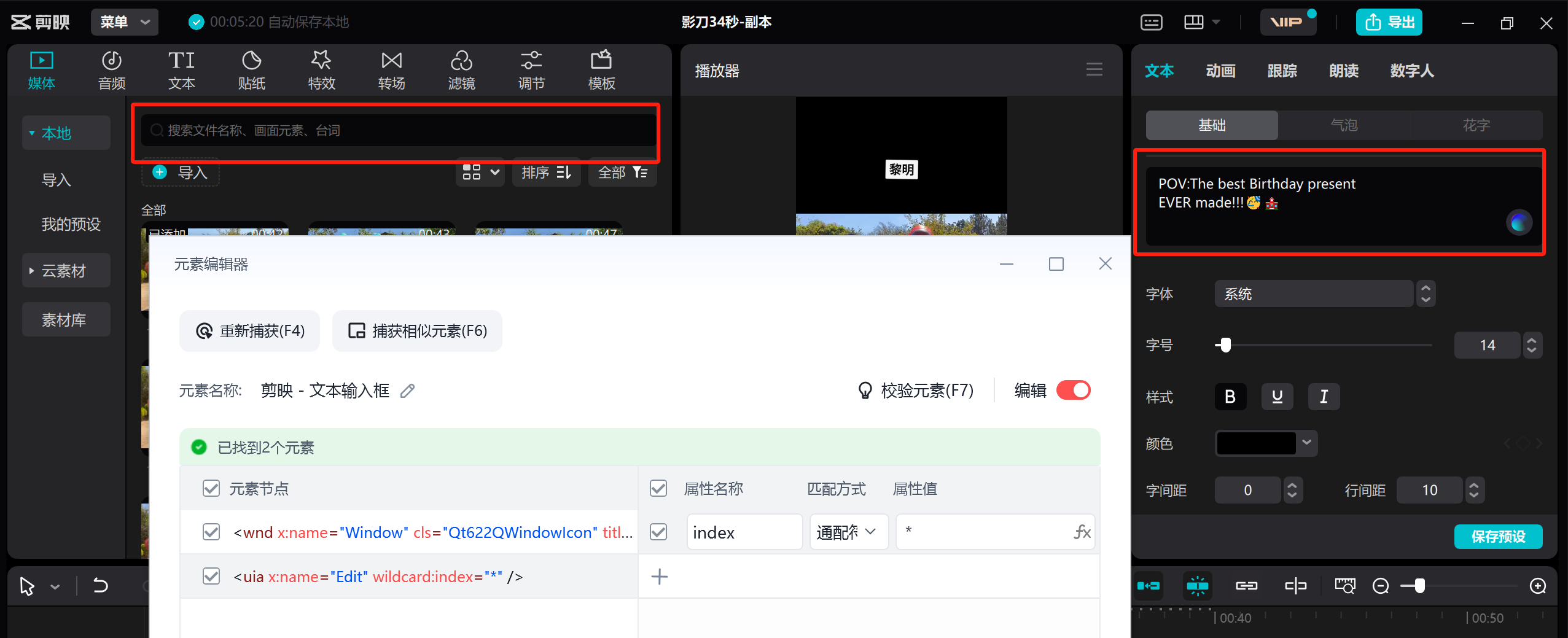
Task: Click the pencil icon to rename element
Action: [408, 391]
